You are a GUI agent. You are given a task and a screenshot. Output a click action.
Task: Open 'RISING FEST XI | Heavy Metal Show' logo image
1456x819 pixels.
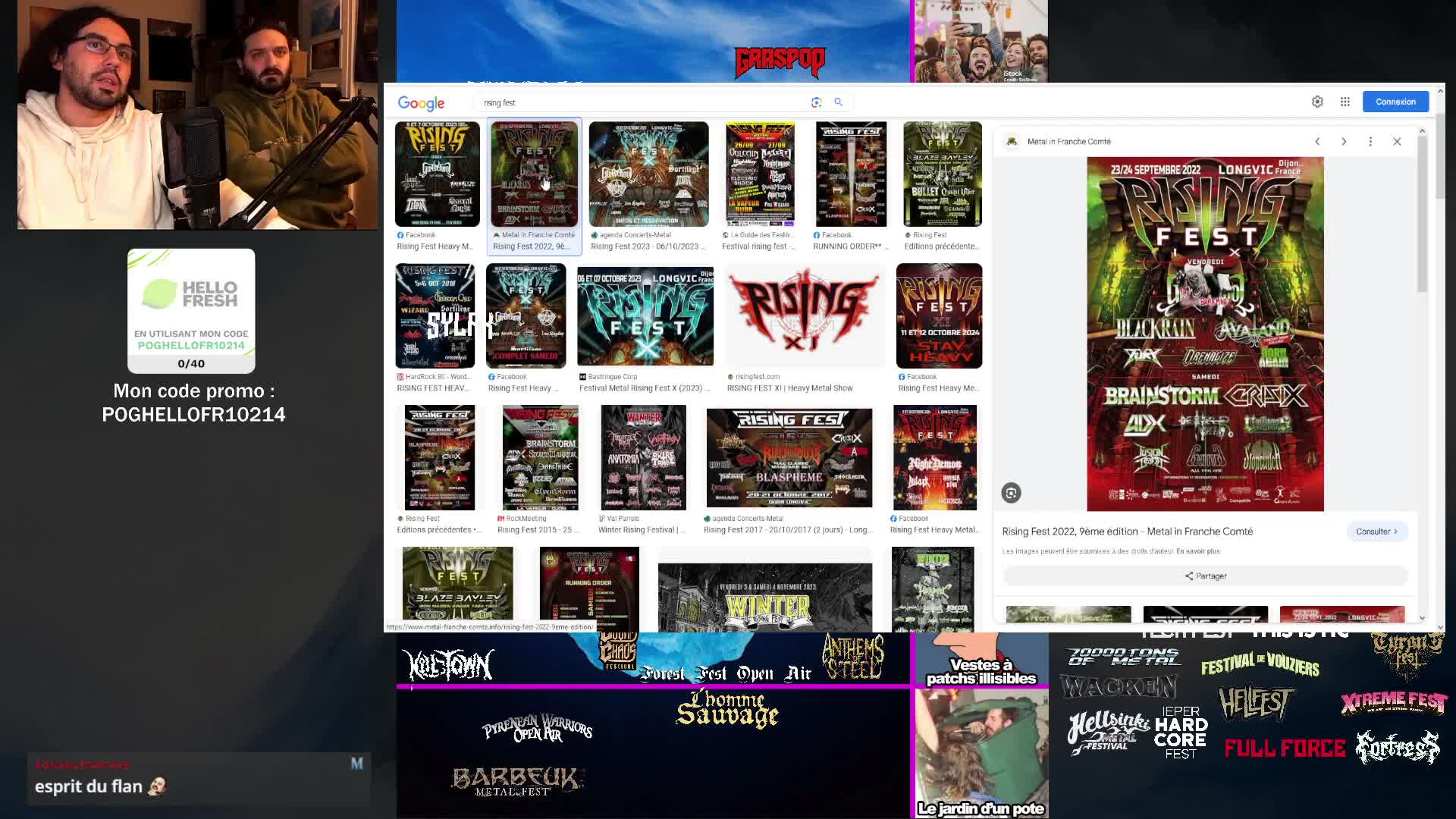pyautogui.click(x=805, y=315)
